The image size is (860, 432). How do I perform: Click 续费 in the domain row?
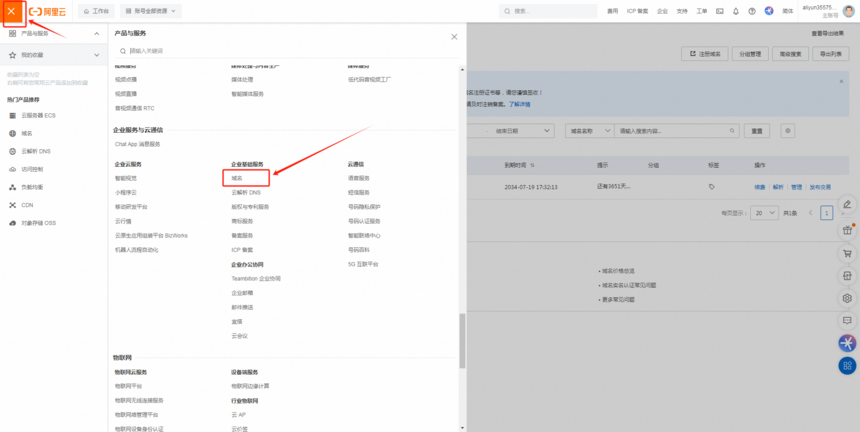[760, 187]
